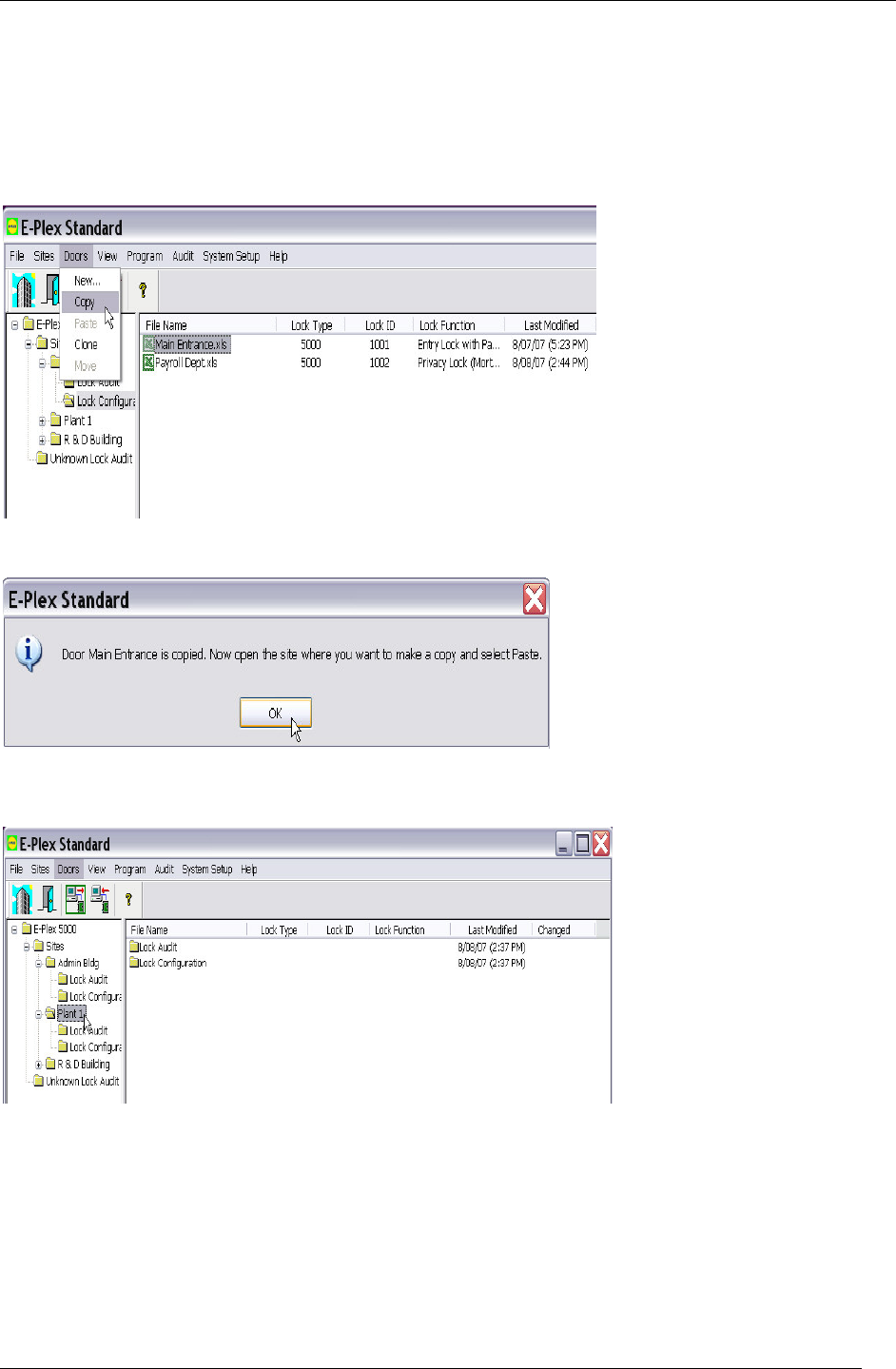Select R & D Building in Payroll Dept window tree
The height and width of the screenshot is (1369, 896).
click(x=86, y=440)
